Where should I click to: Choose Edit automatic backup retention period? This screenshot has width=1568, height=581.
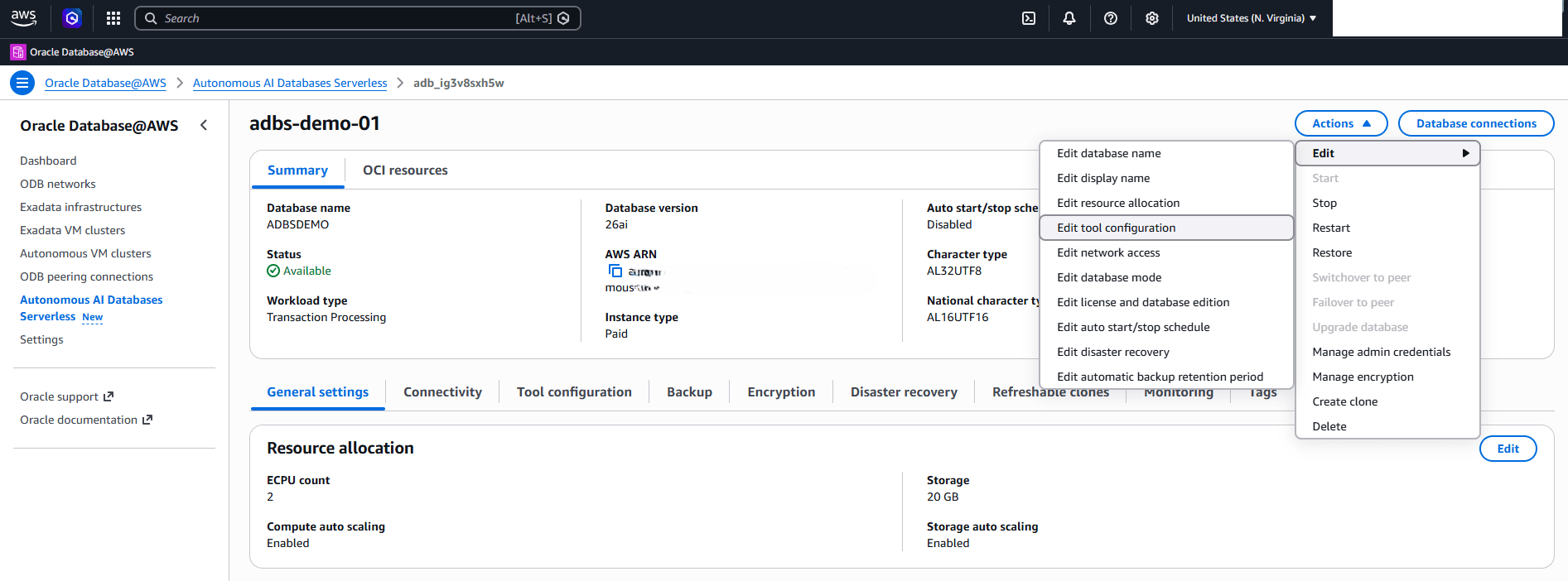(x=1166, y=377)
